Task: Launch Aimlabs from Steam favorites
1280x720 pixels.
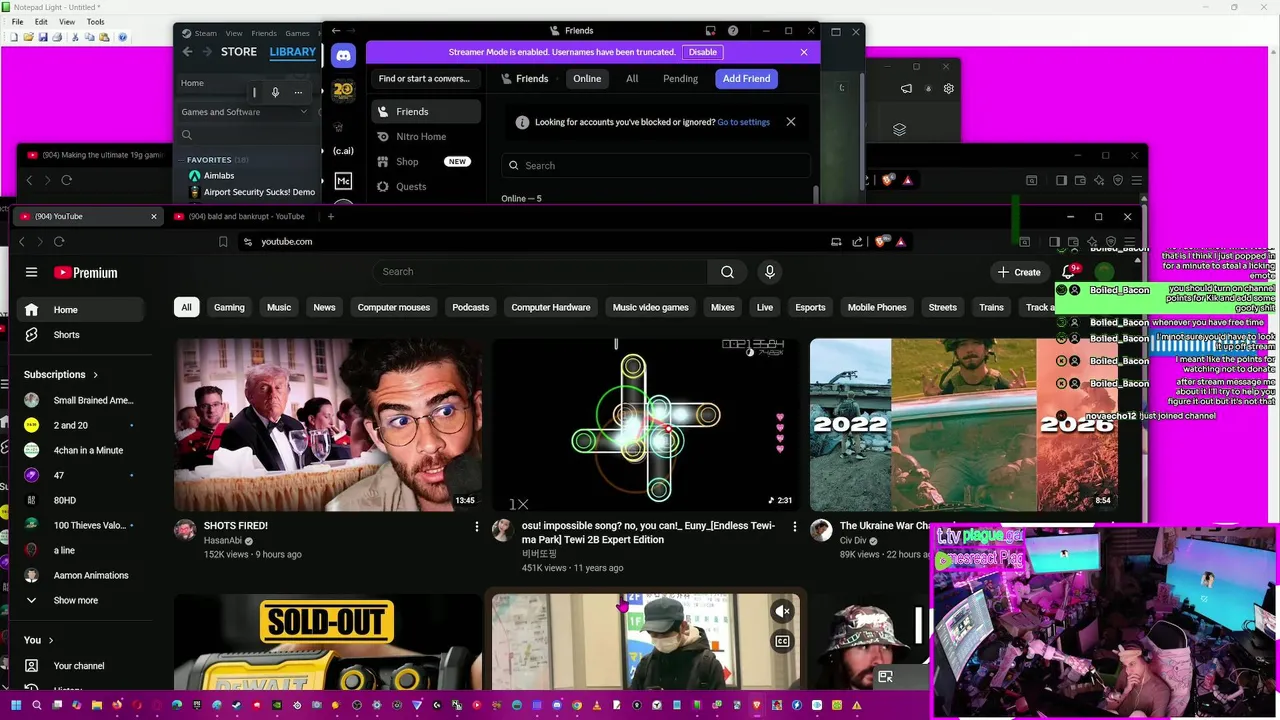Action: [218, 176]
